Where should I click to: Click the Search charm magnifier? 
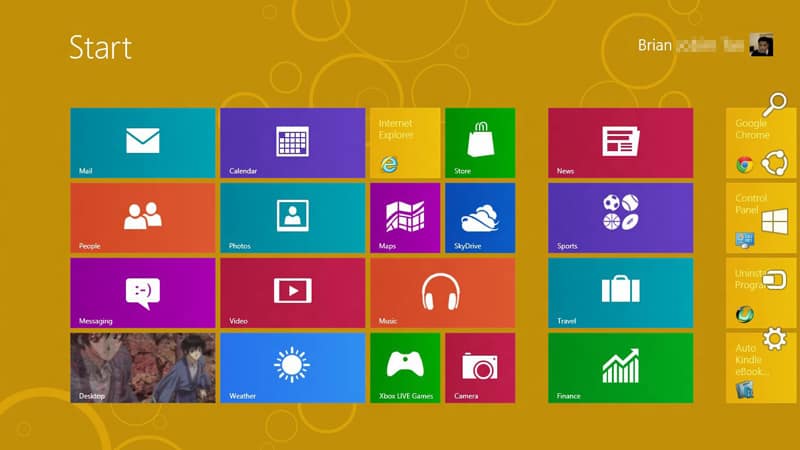coord(774,104)
